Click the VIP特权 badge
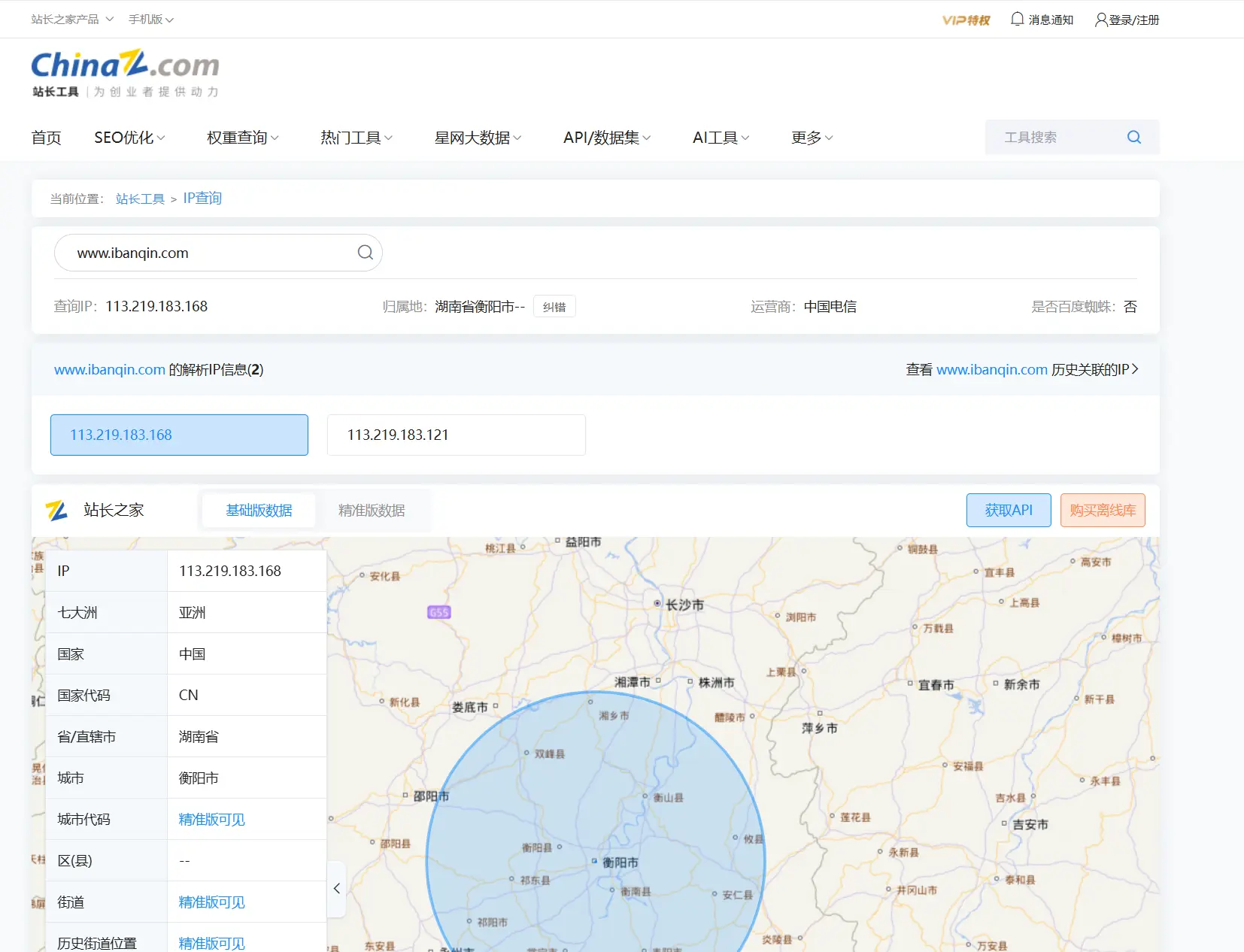Image resolution: width=1244 pixels, height=952 pixels. tap(966, 20)
